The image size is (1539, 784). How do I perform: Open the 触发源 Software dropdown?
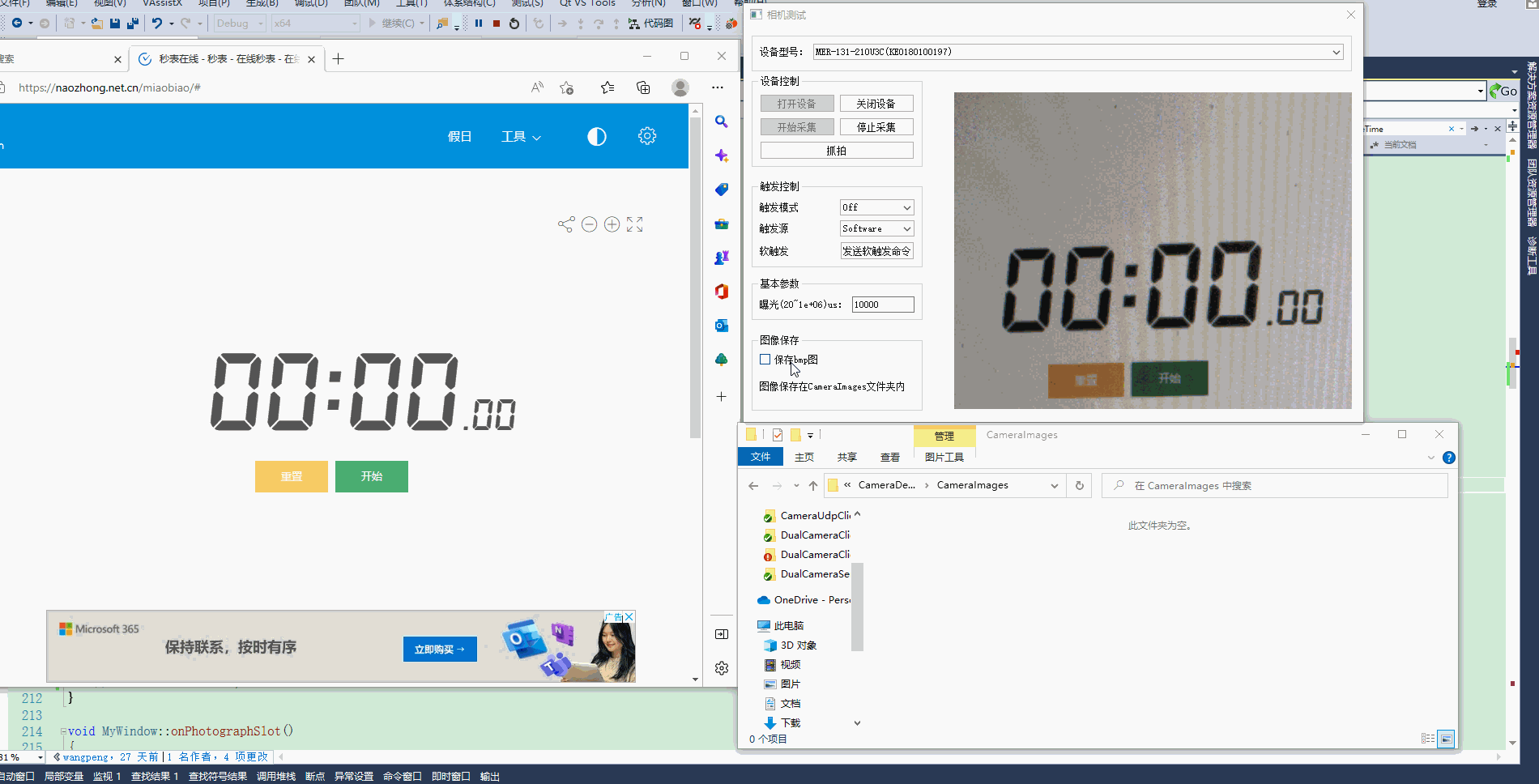pyautogui.click(x=877, y=228)
